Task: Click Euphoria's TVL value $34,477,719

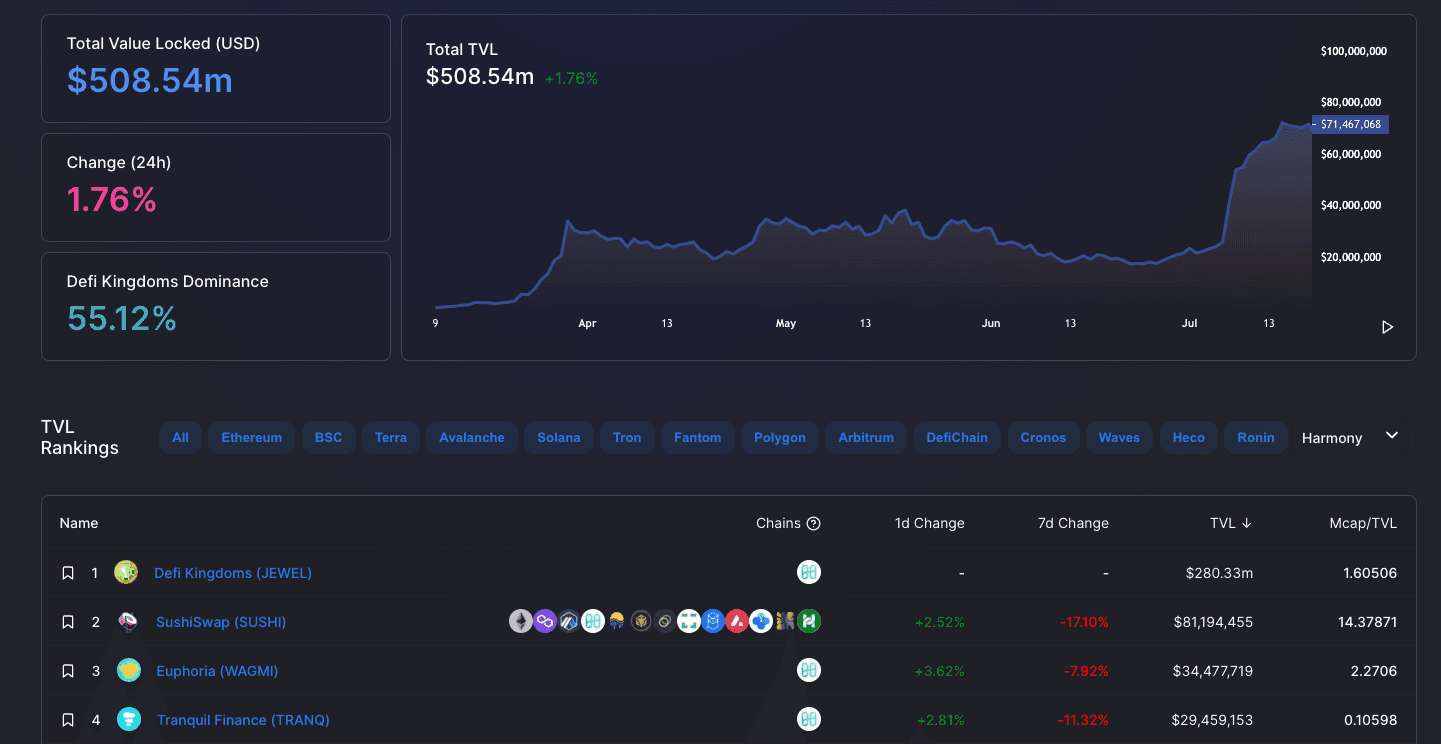Action: tap(1213, 671)
